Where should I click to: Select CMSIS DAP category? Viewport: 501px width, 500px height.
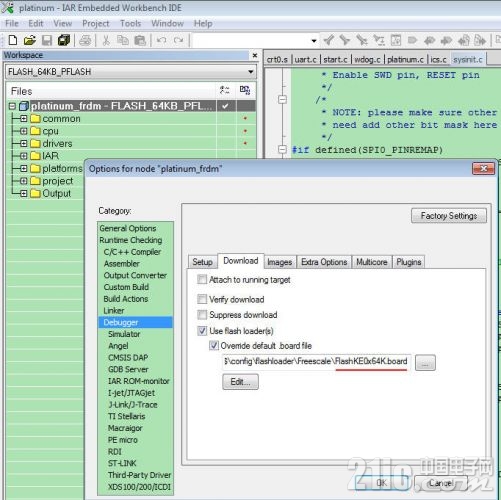pos(128,357)
